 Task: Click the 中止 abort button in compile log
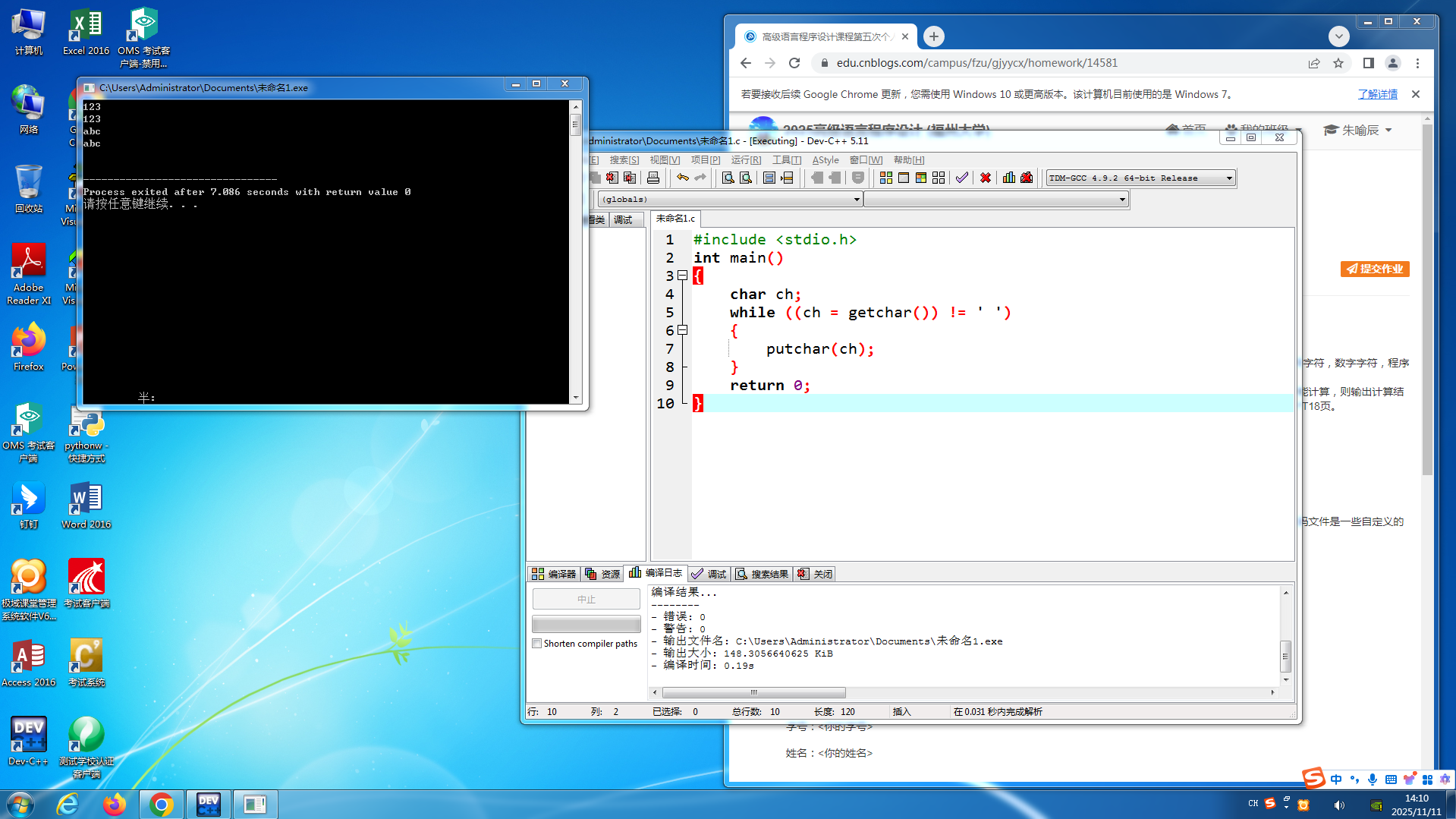pyautogui.click(x=586, y=599)
